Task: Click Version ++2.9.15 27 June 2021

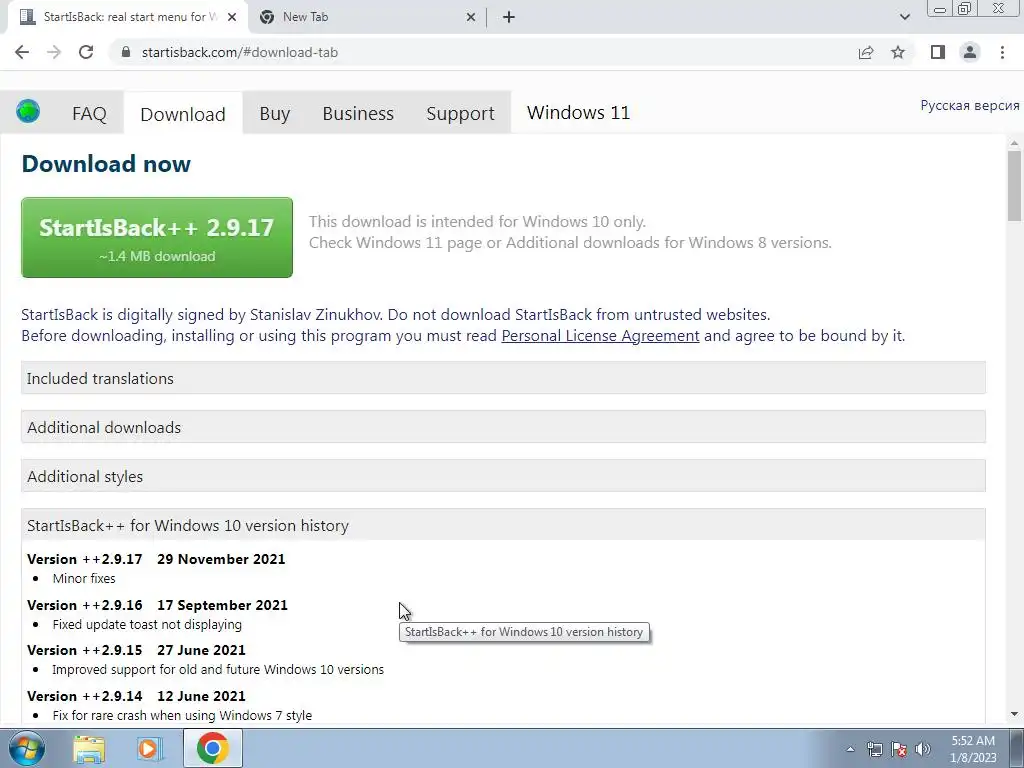Action: point(136,650)
